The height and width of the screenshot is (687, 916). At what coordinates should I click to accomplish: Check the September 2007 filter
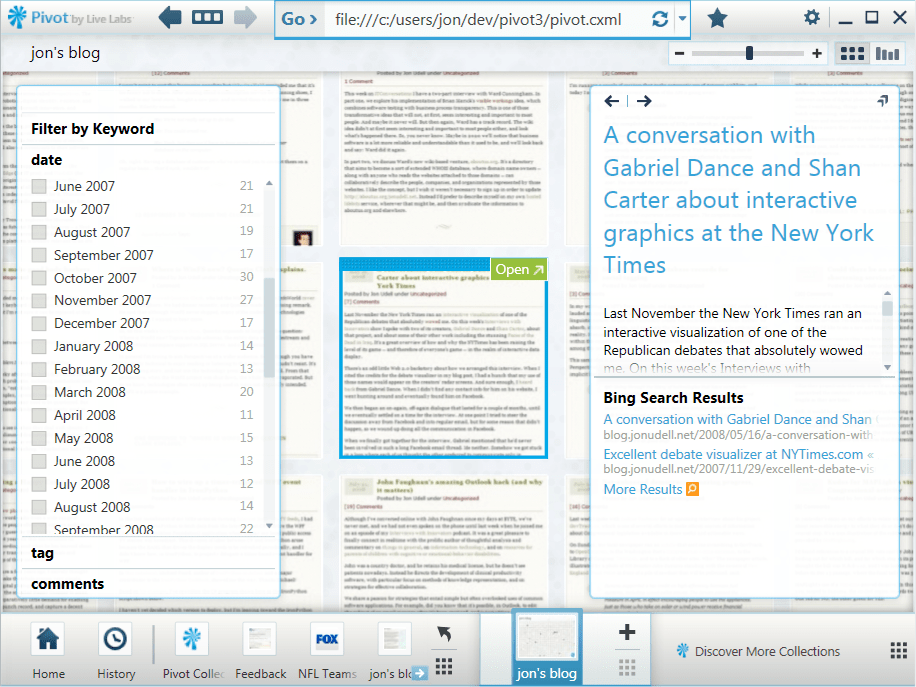(x=39, y=255)
